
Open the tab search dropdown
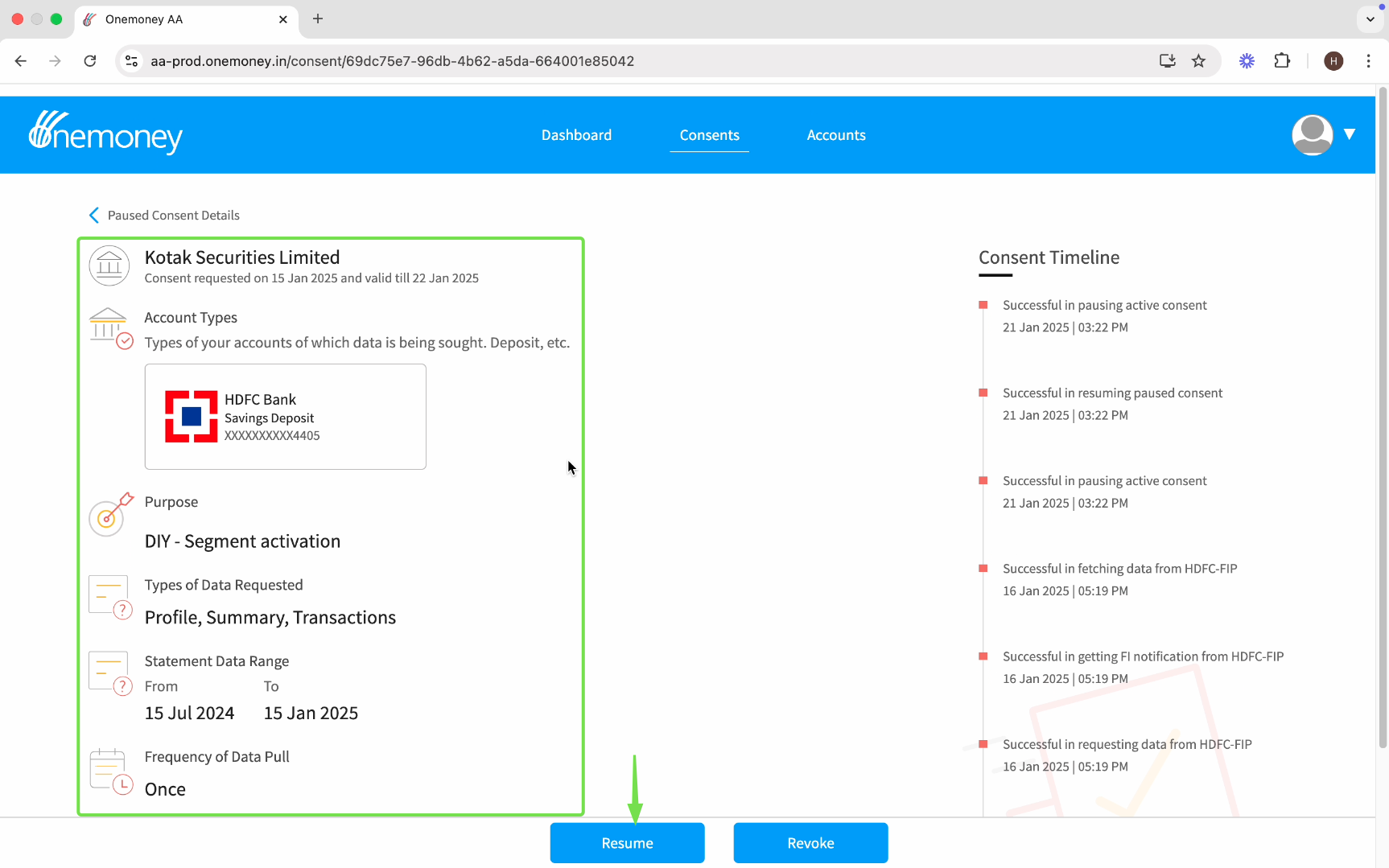(x=1370, y=19)
